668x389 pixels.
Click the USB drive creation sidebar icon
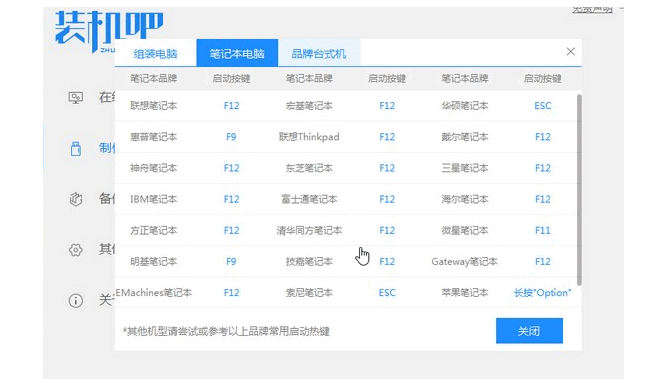click(x=76, y=149)
